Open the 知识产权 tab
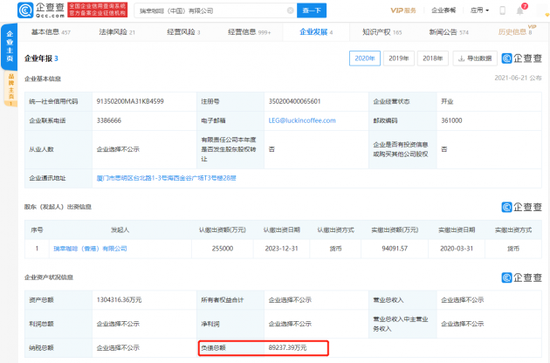The image size is (550, 363). (x=382, y=32)
